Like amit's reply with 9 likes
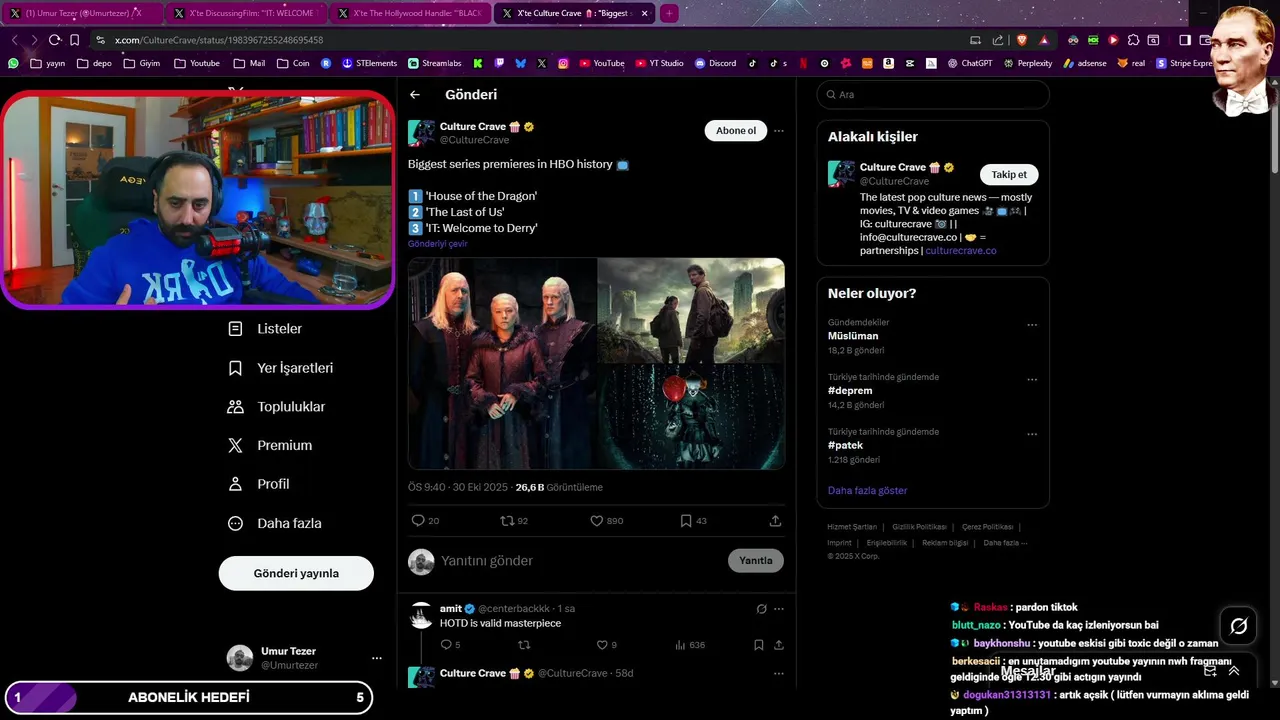This screenshot has width=1280, height=720. (602, 645)
